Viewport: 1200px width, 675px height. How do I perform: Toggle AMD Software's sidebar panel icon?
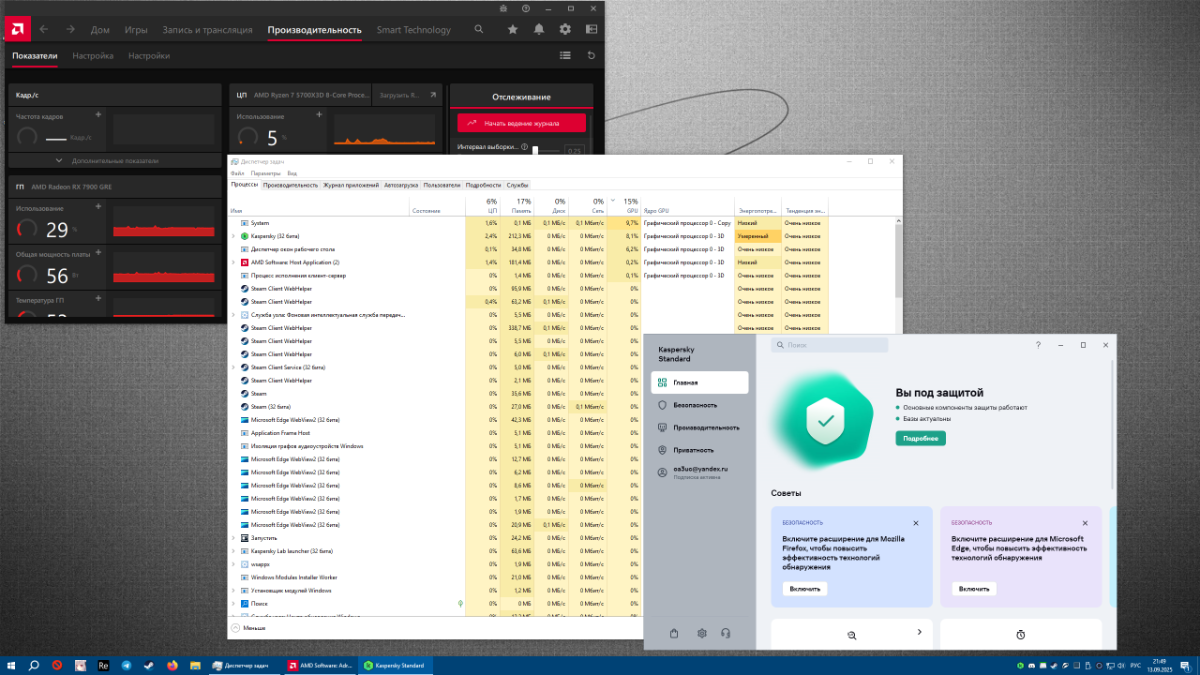591,30
